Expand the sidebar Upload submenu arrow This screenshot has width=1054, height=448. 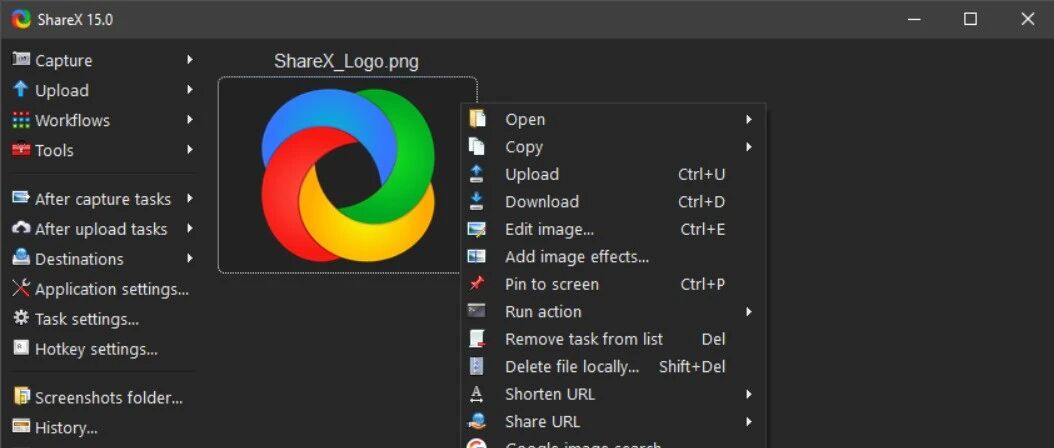190,89
